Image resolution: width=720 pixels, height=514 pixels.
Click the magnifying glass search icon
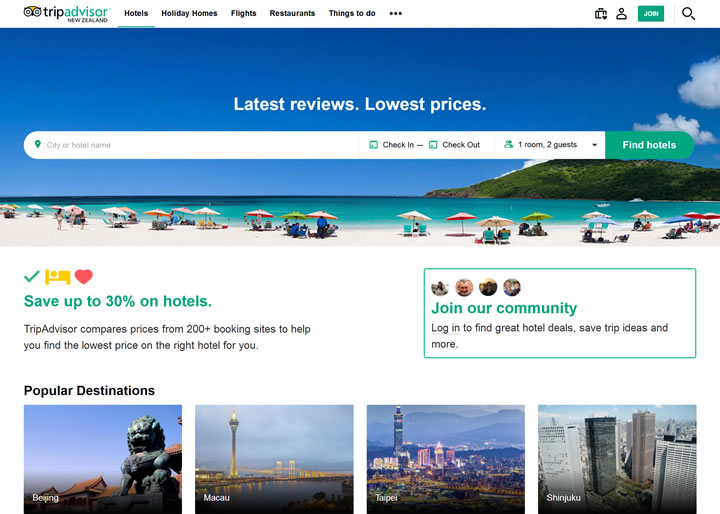coord(688,14)
